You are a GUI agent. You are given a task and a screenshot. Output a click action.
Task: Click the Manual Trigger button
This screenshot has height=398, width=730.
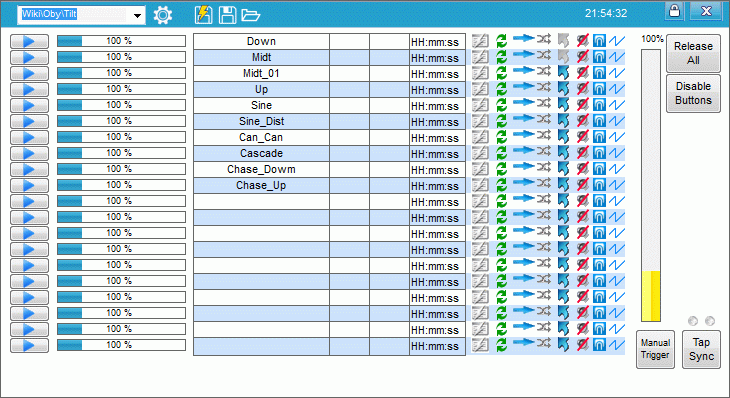pyautogui.click(x=655, y=349)
